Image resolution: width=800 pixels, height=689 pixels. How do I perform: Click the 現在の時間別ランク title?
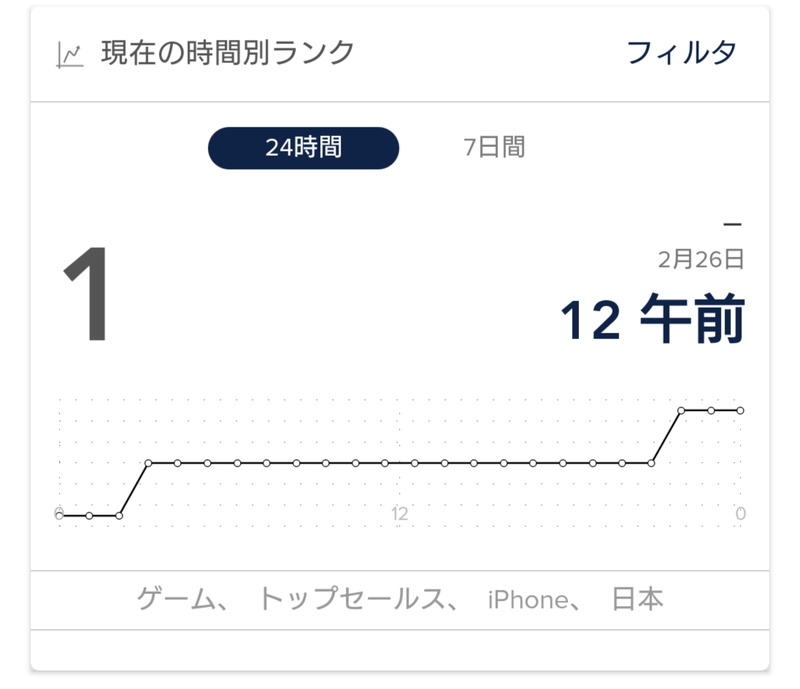[227, 53]
